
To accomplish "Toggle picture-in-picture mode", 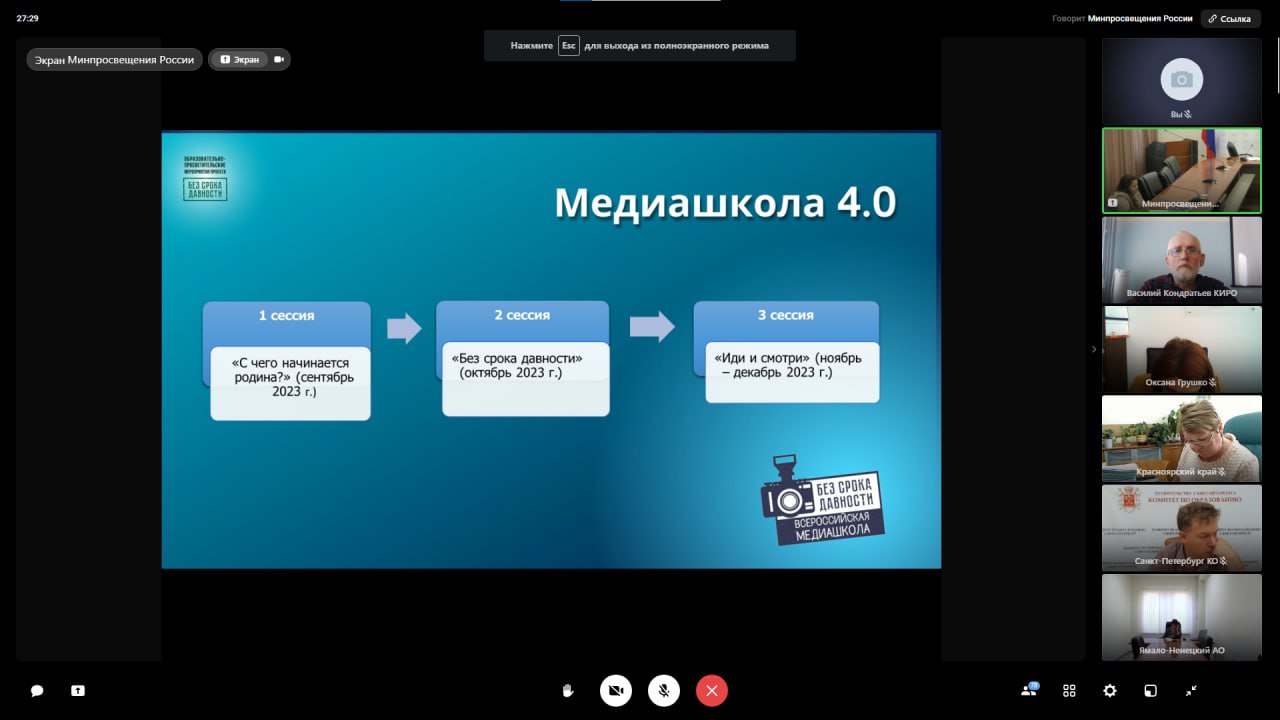I will pos(1151,690).
